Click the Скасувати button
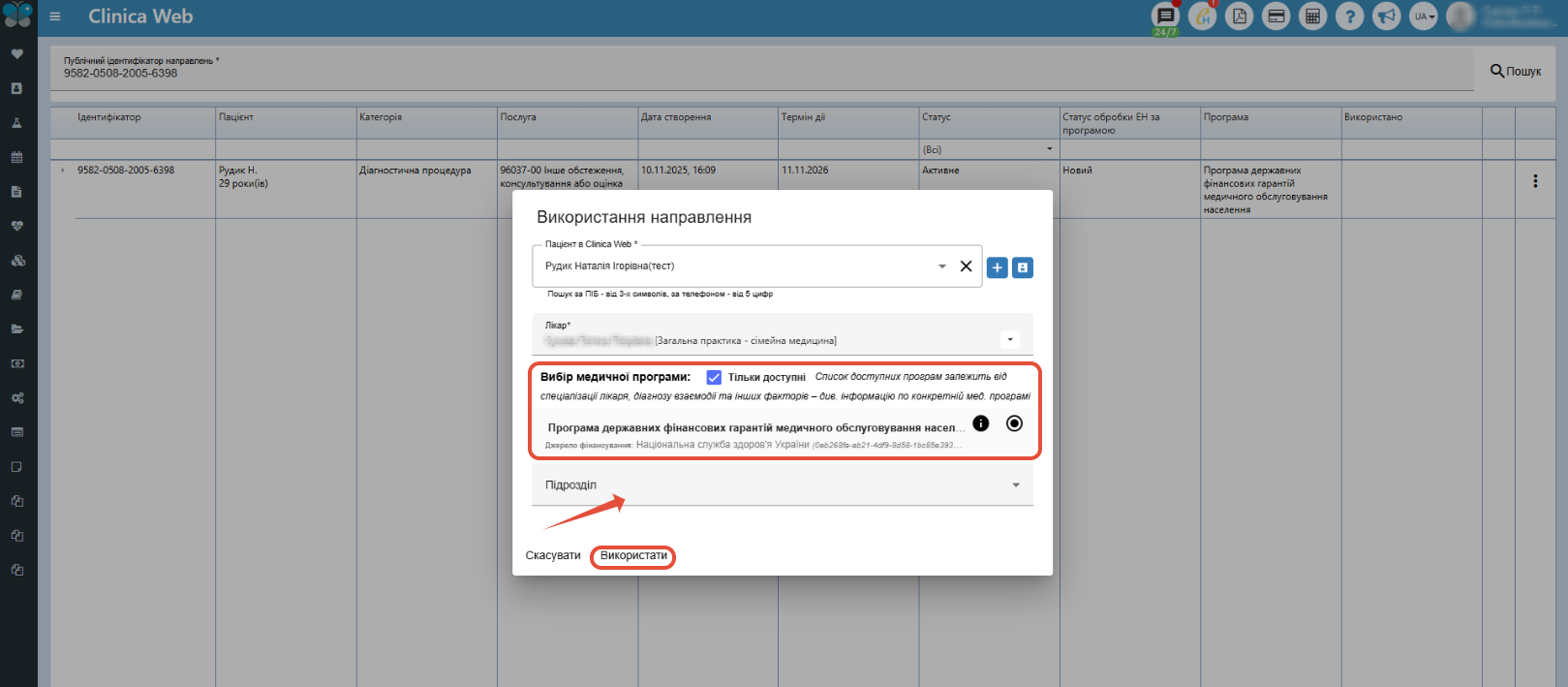The height and width of the screenshot is (687, 1568). tap(553, 556)
